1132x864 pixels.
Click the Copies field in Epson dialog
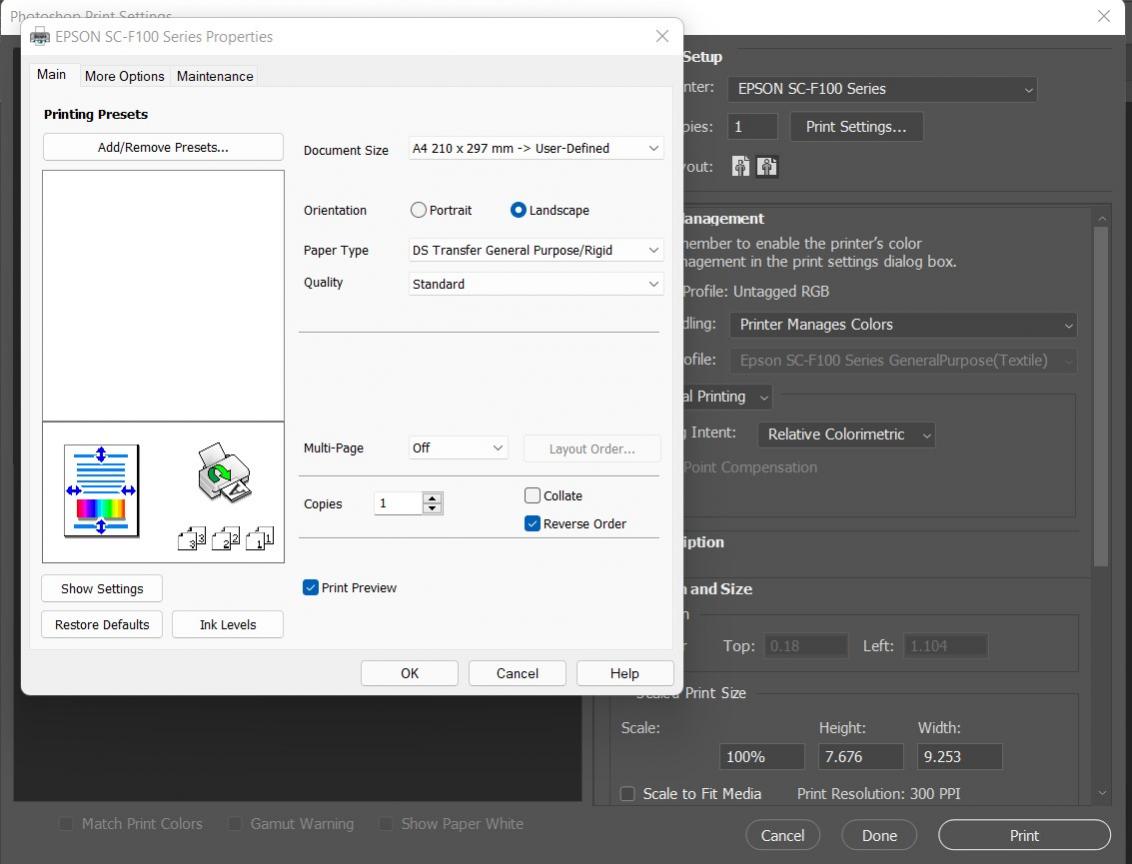pos(398,503)
